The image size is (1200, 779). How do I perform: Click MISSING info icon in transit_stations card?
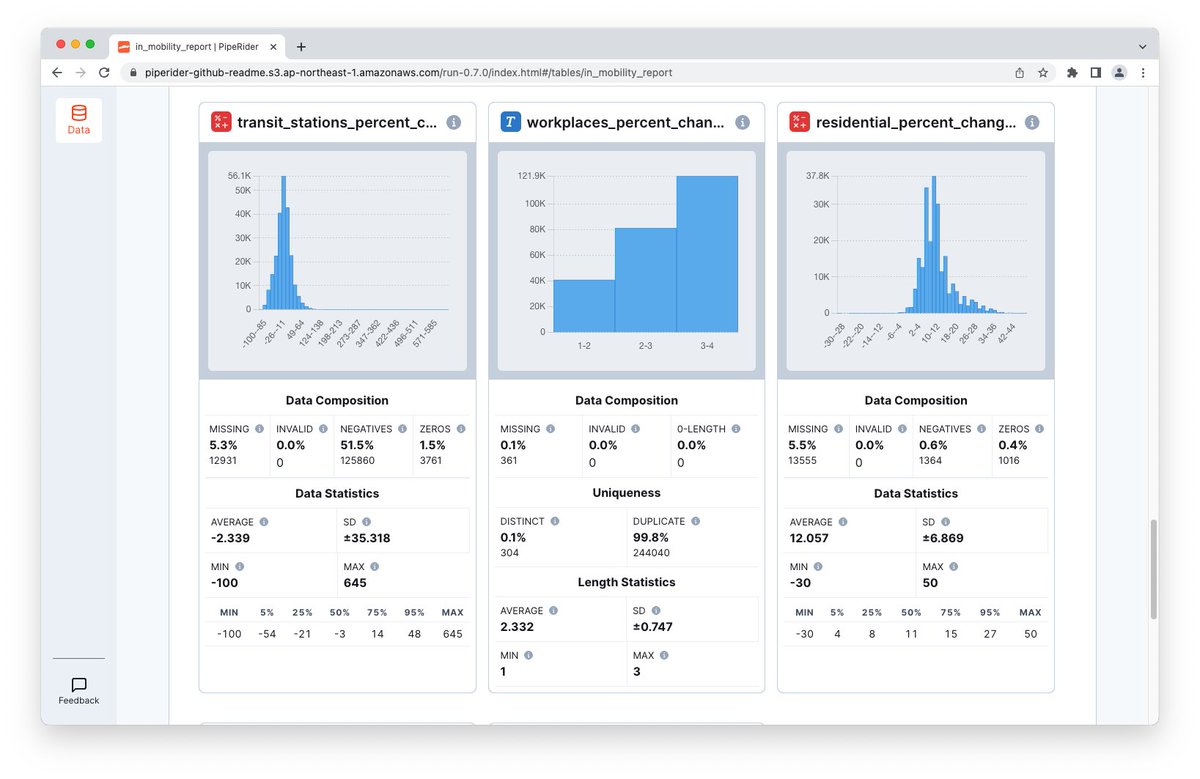tap(259, 429)
